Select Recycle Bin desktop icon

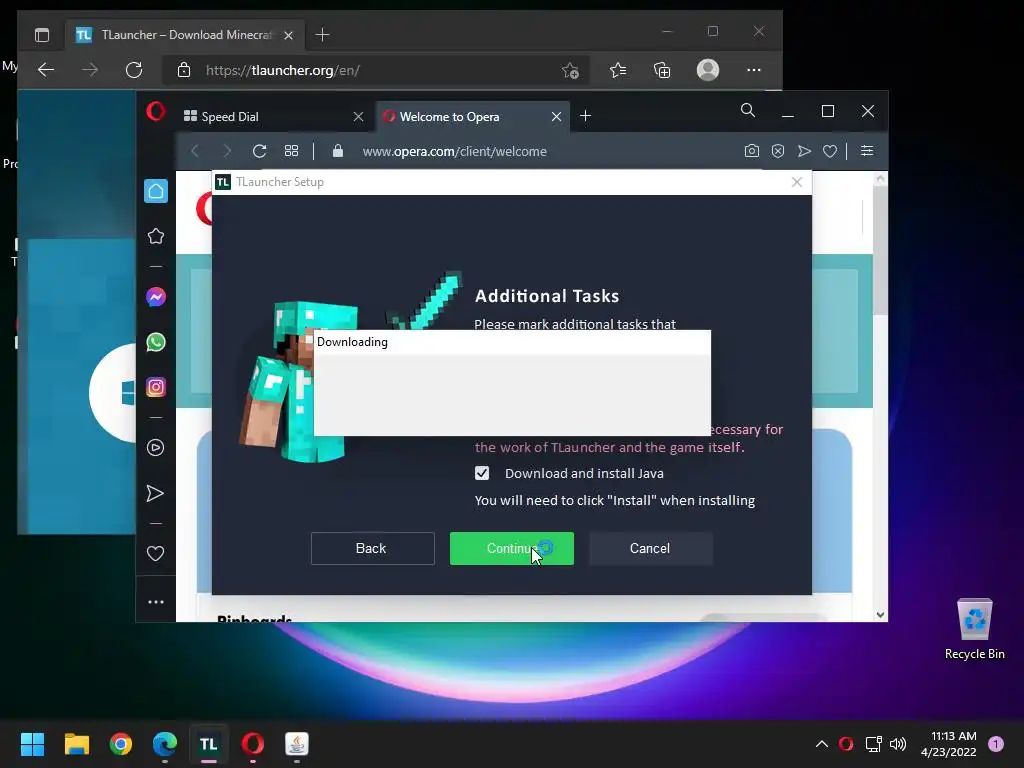tap(974, 630)
